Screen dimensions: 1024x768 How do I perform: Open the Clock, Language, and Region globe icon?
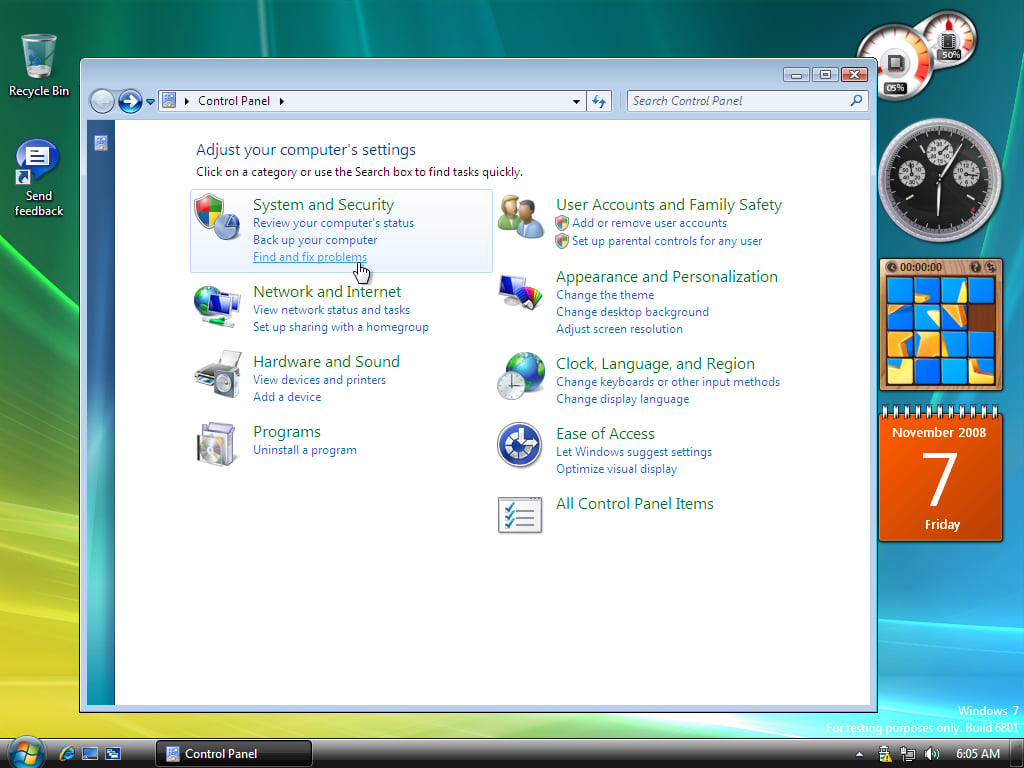click(x=520, y=376)
